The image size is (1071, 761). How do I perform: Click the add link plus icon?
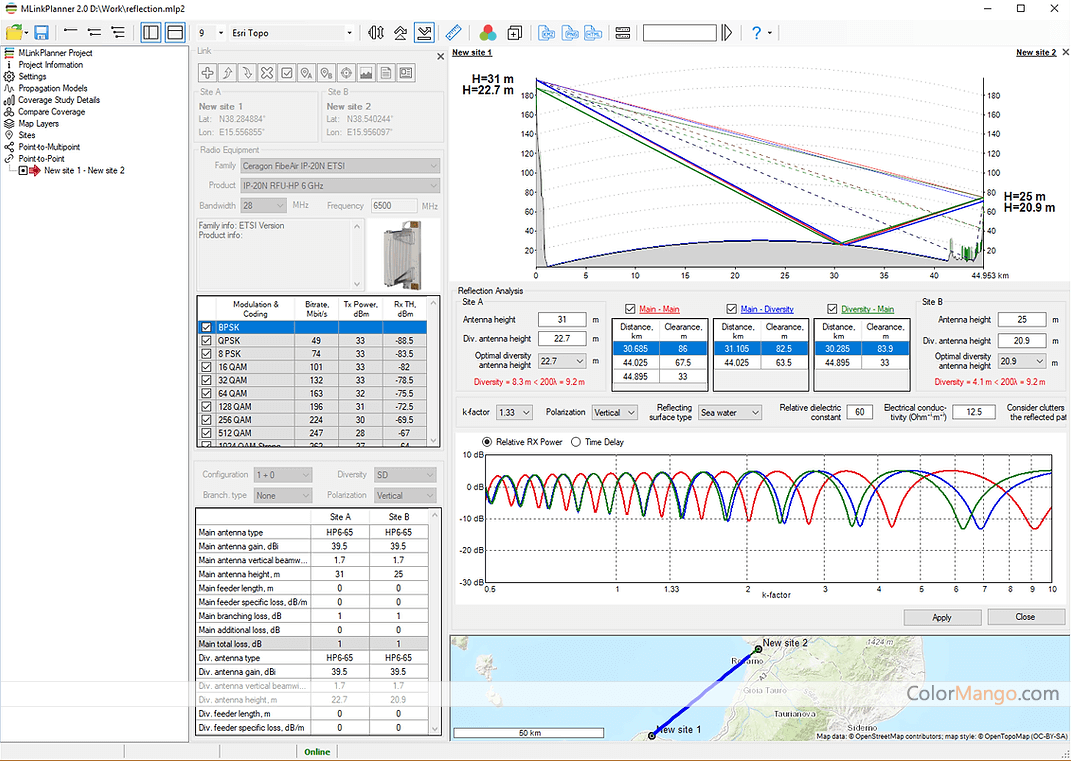207,72
